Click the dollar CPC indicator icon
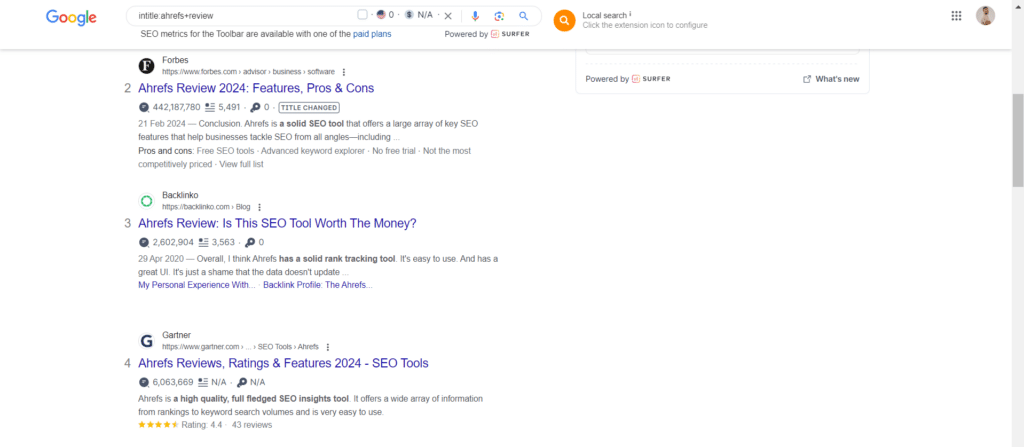 (x=409, y=14)
